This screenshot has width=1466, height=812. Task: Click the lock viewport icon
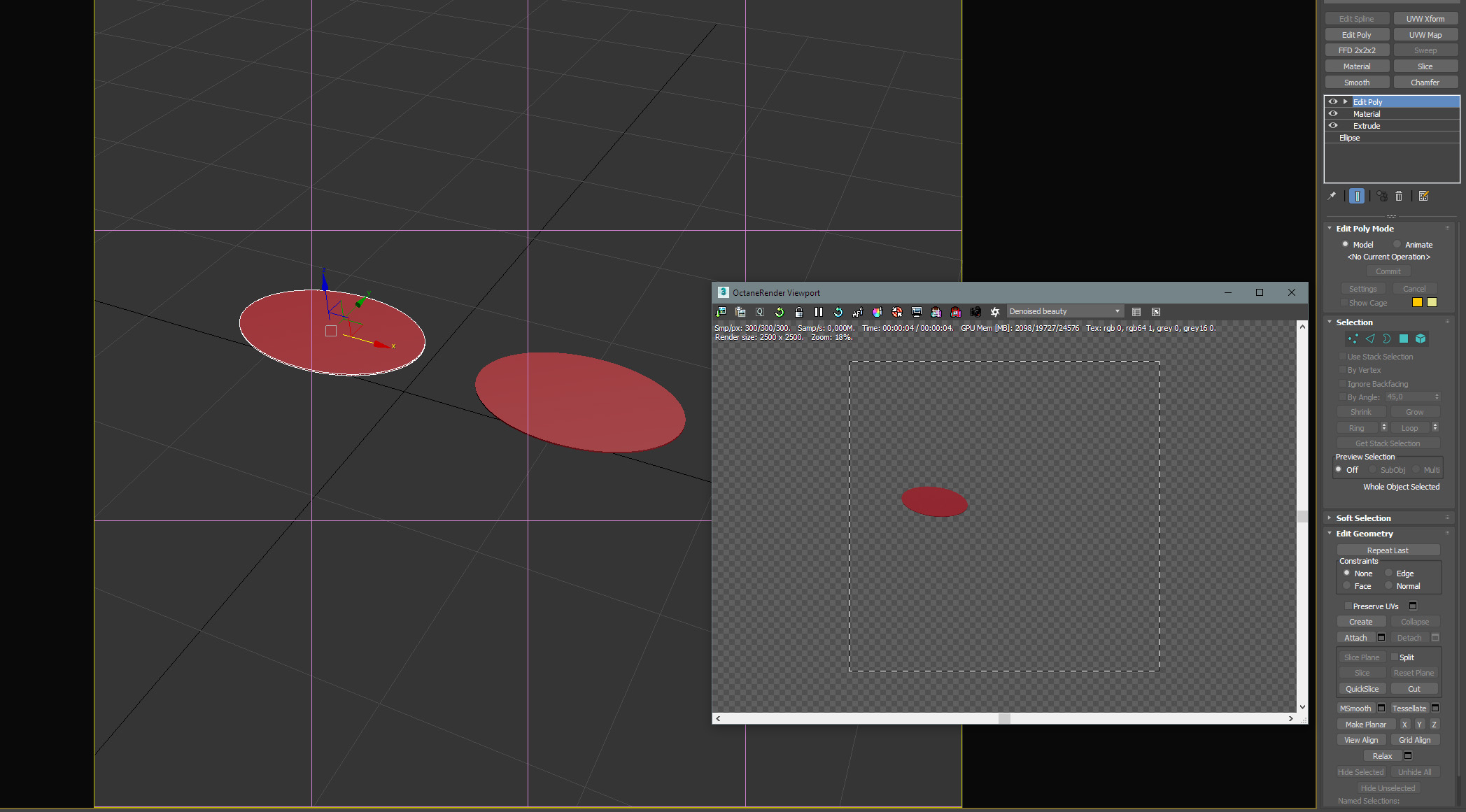click(x=798, y=312)
